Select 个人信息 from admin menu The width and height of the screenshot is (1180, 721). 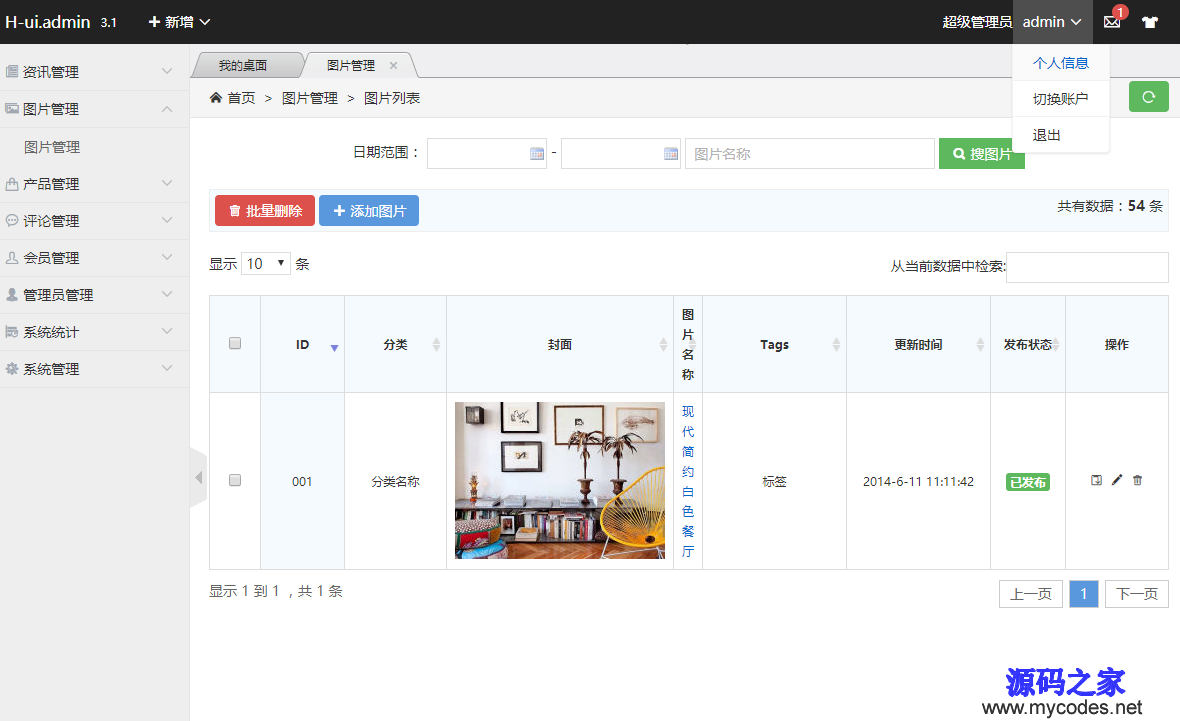click(1060, 63)
